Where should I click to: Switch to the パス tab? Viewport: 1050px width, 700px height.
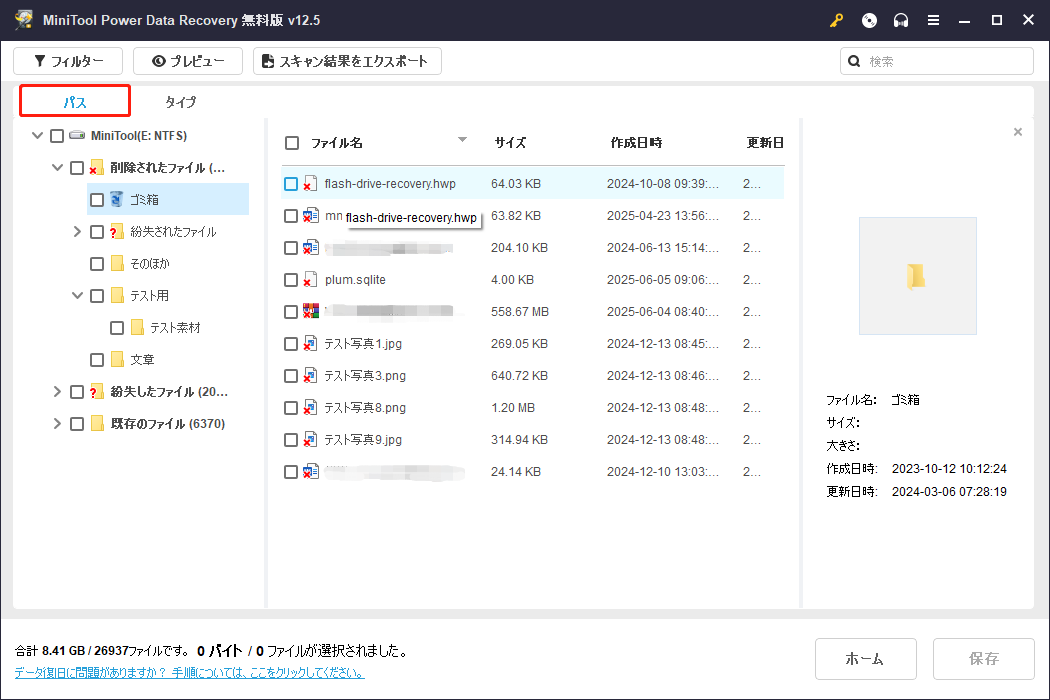pyautogui.click(x=74, y=102)
